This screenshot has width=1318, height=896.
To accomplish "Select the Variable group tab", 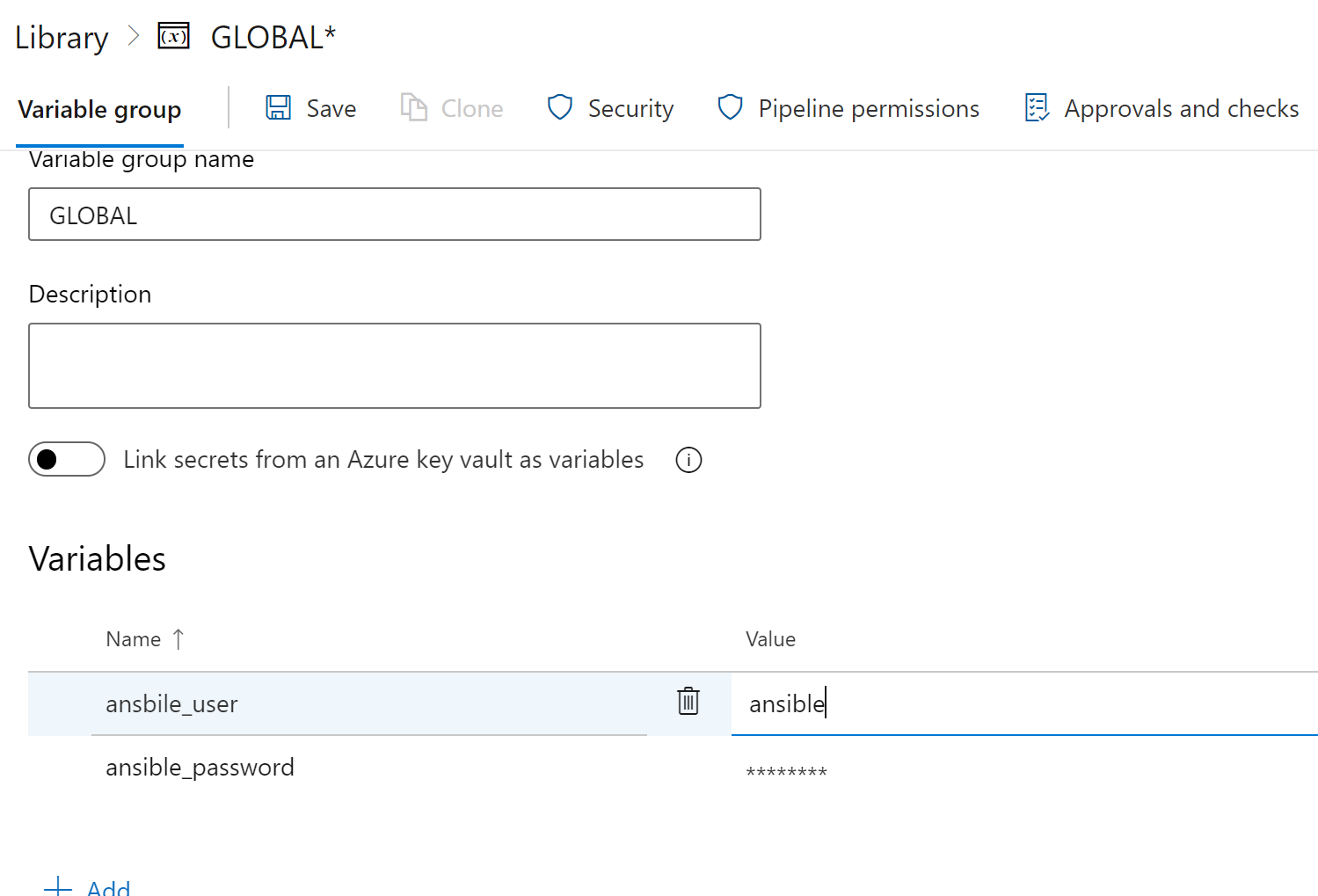I will tap(99, 110).
